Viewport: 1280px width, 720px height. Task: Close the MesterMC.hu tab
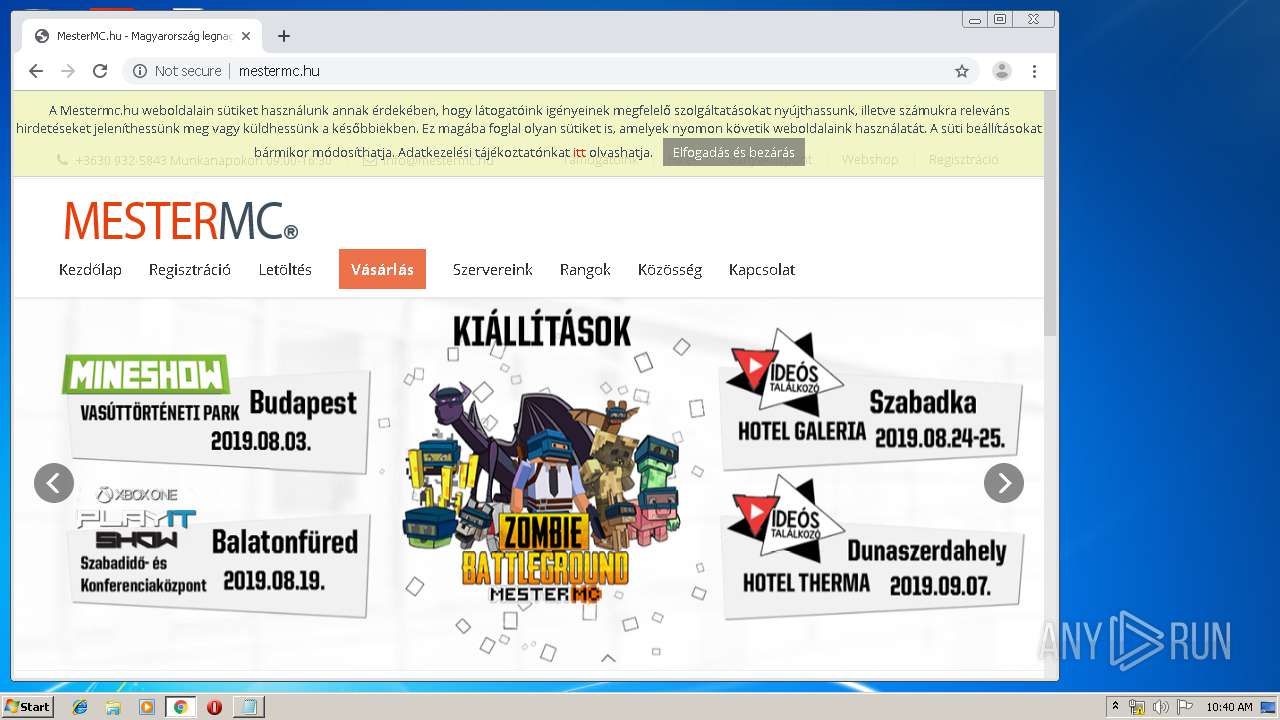click(x=246, y=36)
